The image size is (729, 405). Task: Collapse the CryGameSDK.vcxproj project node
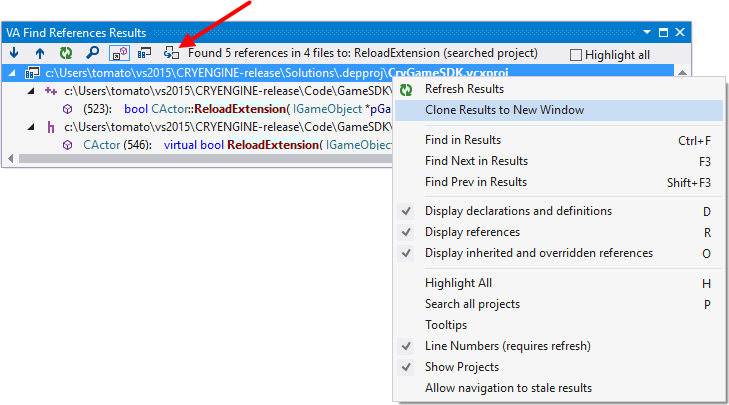pos(13,74)
